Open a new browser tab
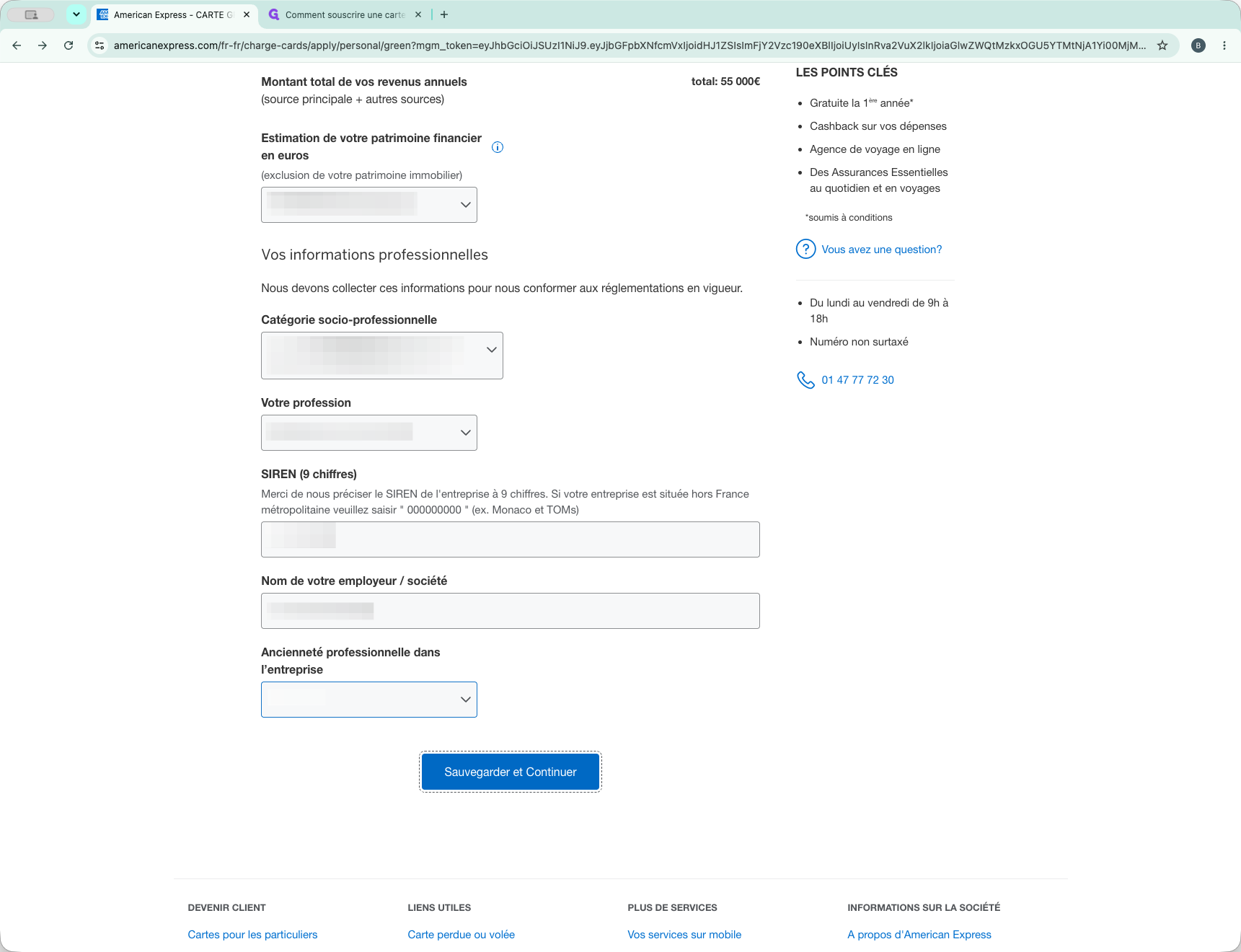 click(444, 14)
